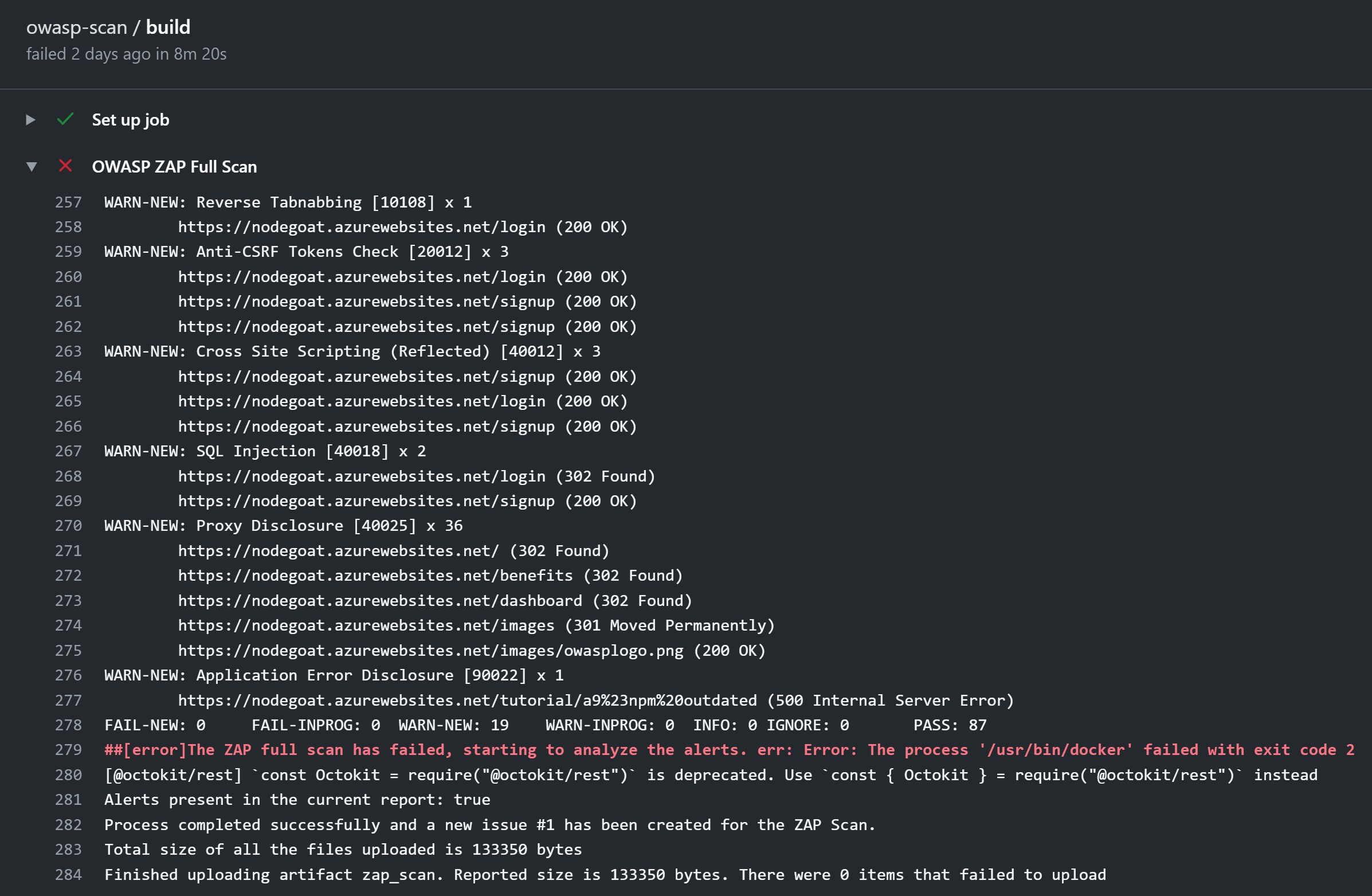Expand the Set up job step
This screenshot has height=896, width=1372.
click(30, 120)
